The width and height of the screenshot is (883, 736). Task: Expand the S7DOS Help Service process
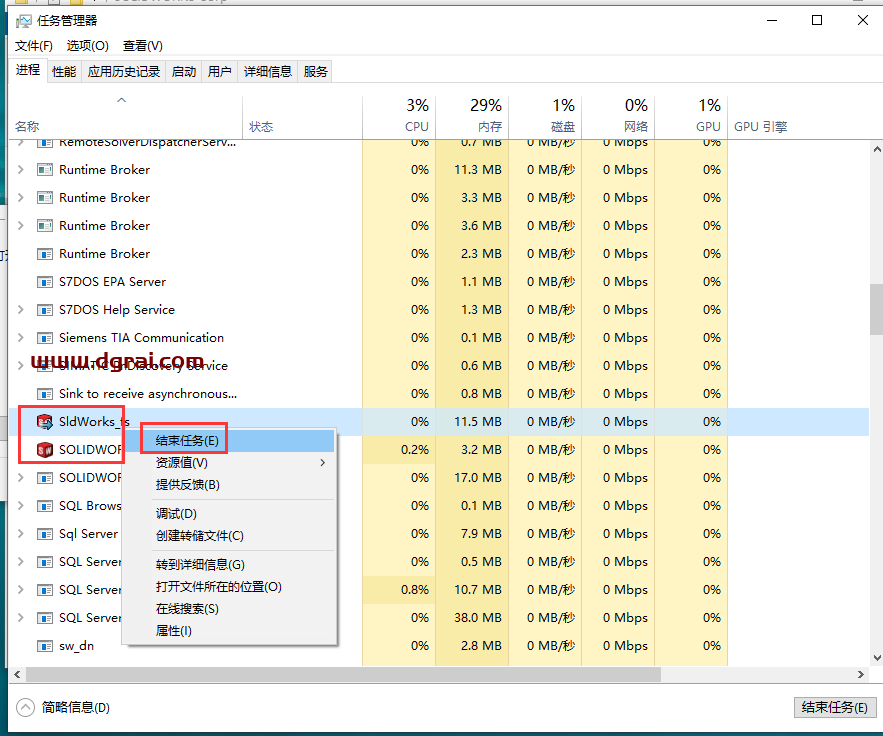click(x=21, y=310)
